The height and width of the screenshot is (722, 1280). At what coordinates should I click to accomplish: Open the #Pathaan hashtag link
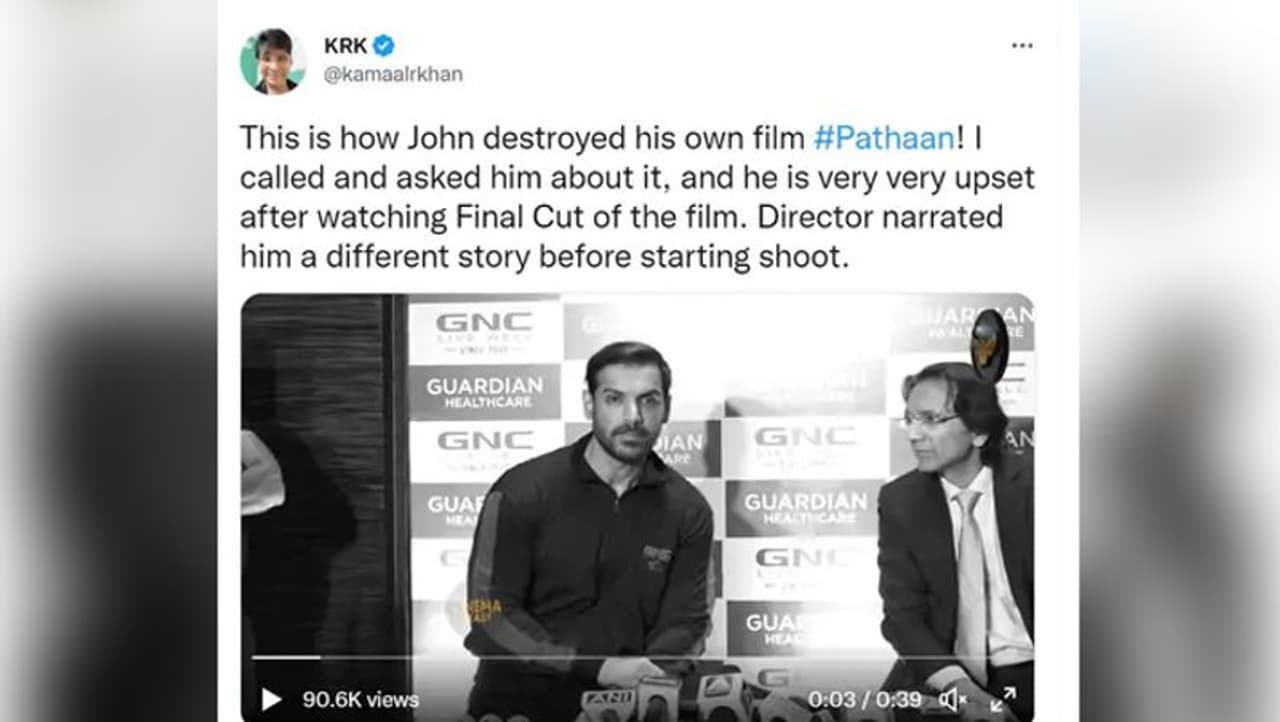(884, 138)
